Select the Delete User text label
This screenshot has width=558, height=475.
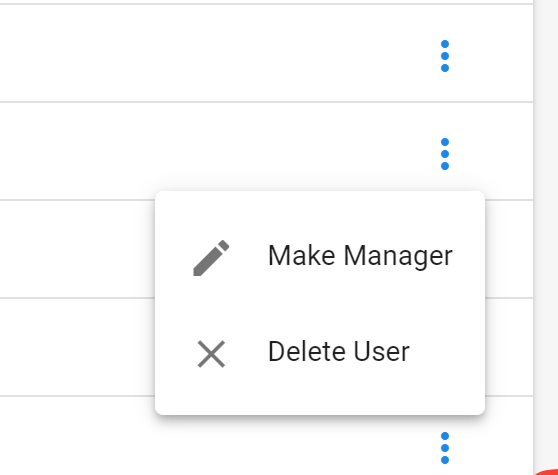[x=338, y=352]
